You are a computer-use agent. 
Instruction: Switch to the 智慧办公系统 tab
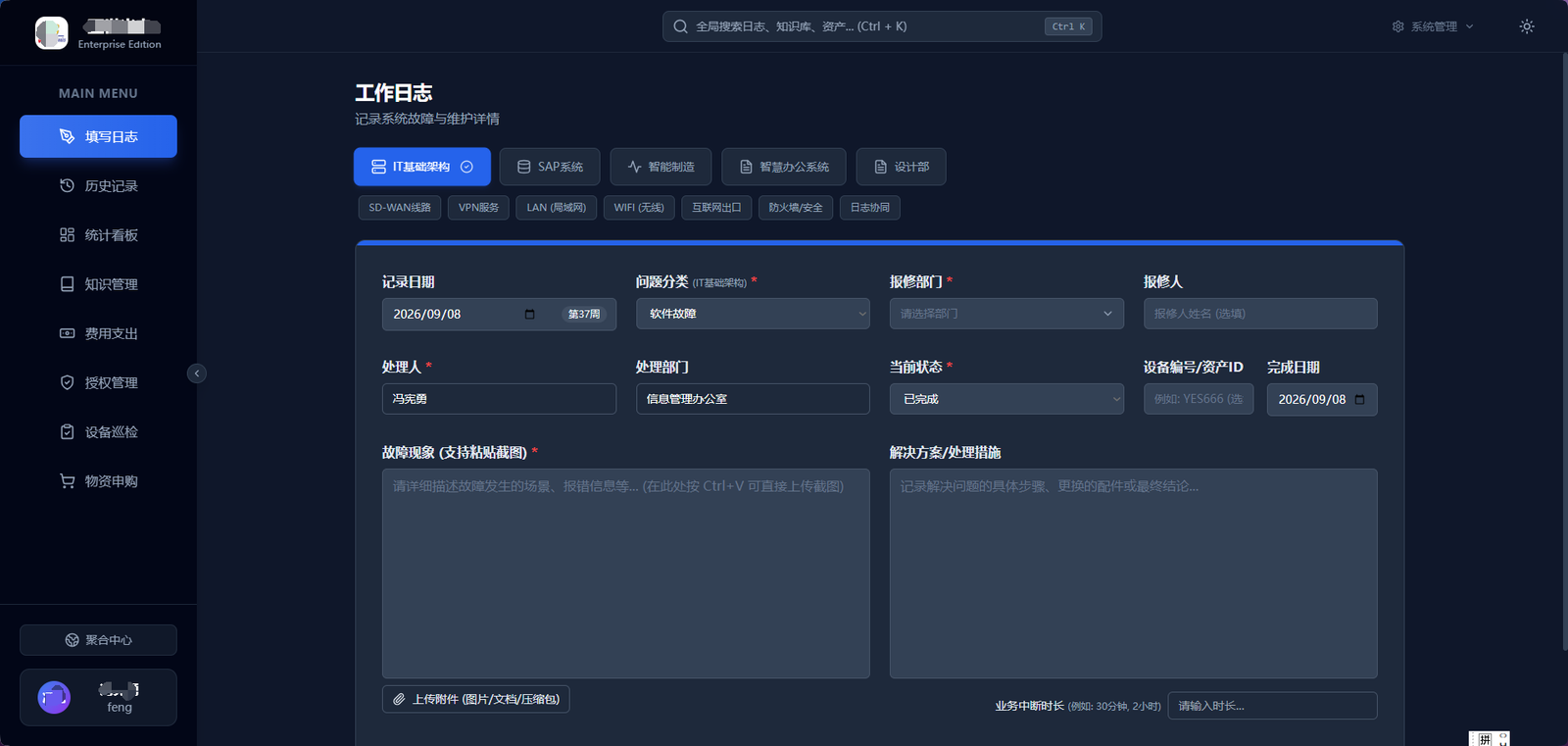[785, 167]
